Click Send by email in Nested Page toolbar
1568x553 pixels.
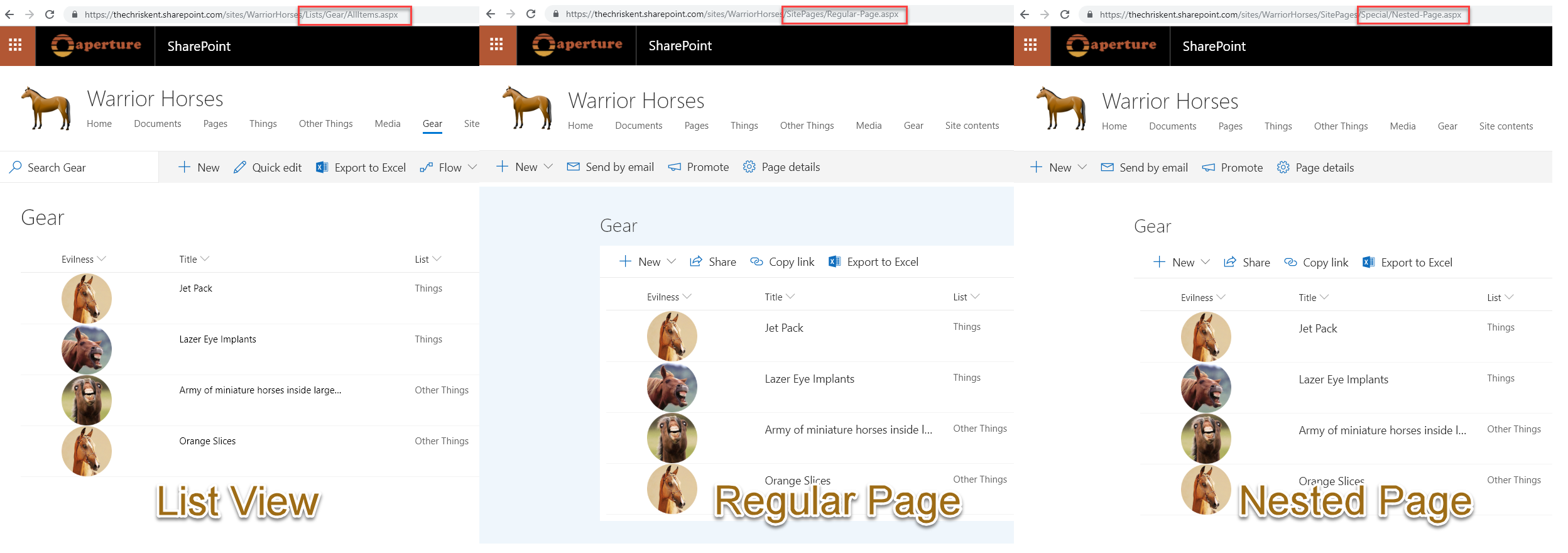tap(1145, 167)
